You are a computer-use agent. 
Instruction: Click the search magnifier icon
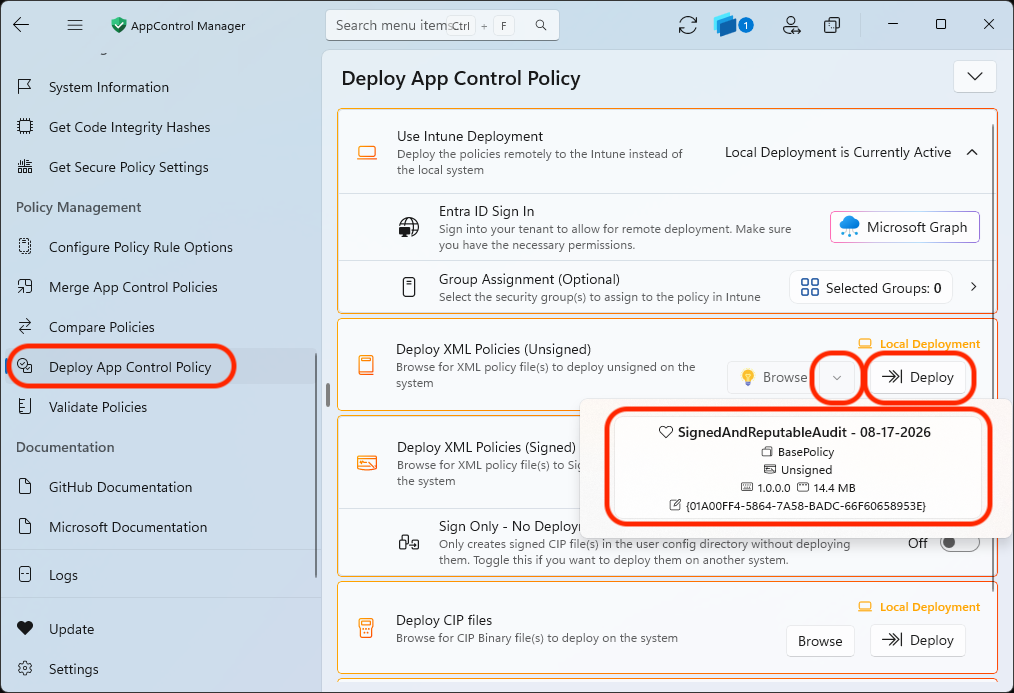coord(541,25)
